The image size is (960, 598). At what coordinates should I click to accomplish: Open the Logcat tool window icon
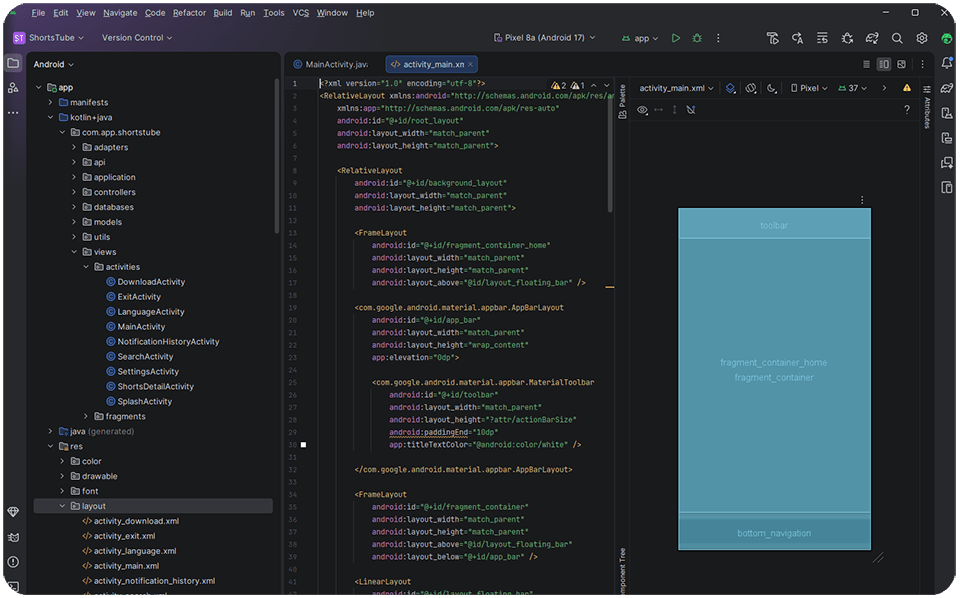pos(13,537)
